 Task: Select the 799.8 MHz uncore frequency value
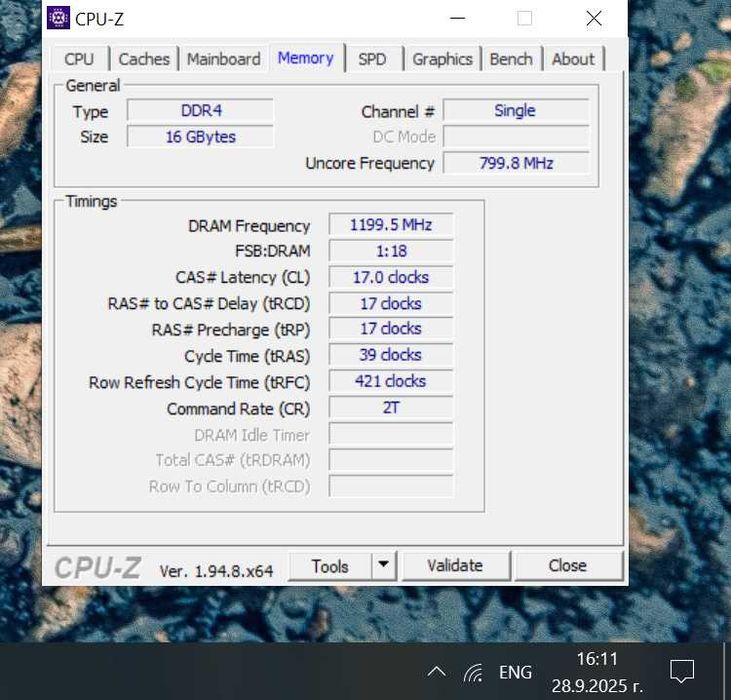[x=516, y=163]
